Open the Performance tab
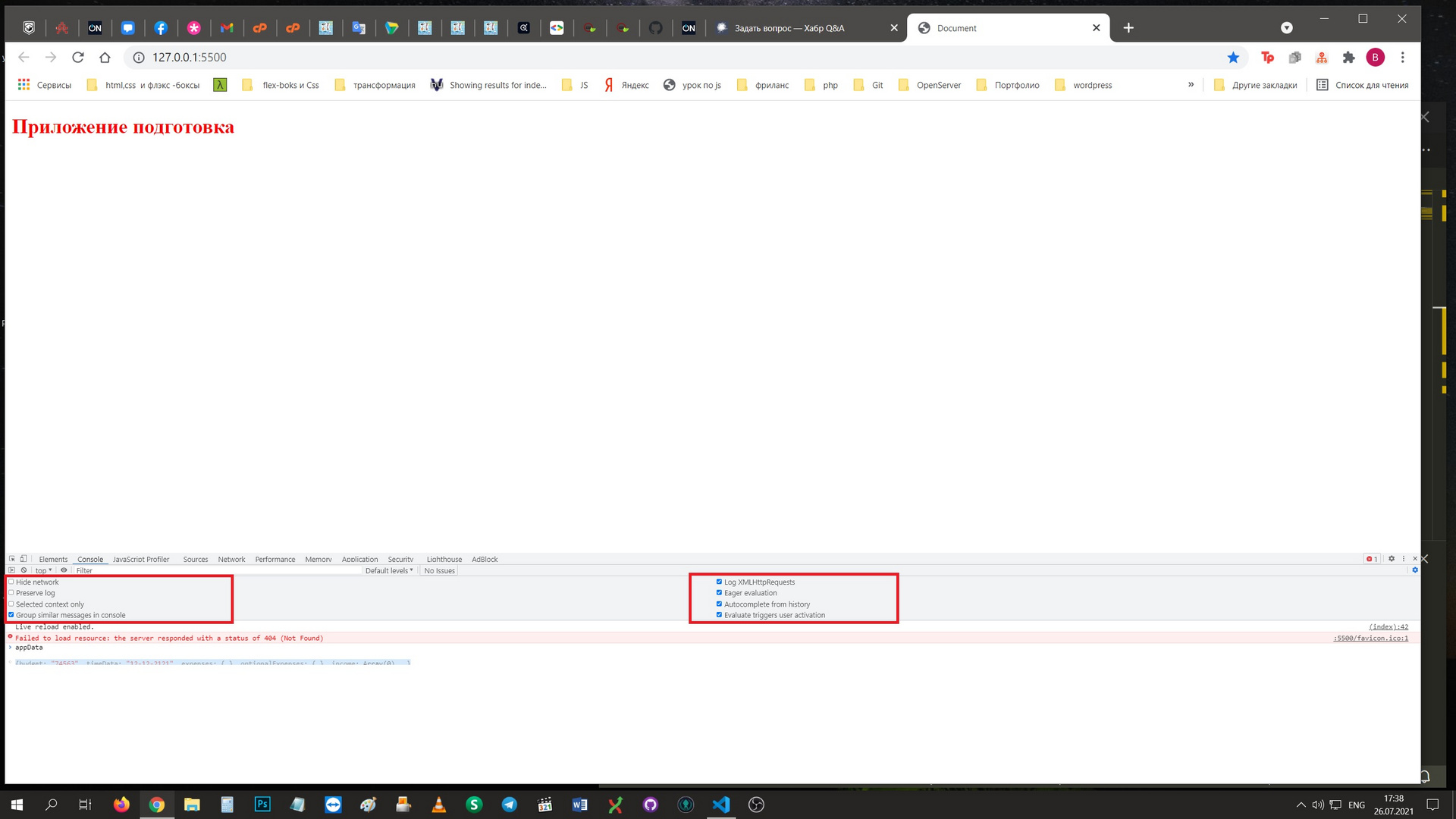The height and width of the screenshot is (819, 1456). pyautogui.click(x=275, y=559)
